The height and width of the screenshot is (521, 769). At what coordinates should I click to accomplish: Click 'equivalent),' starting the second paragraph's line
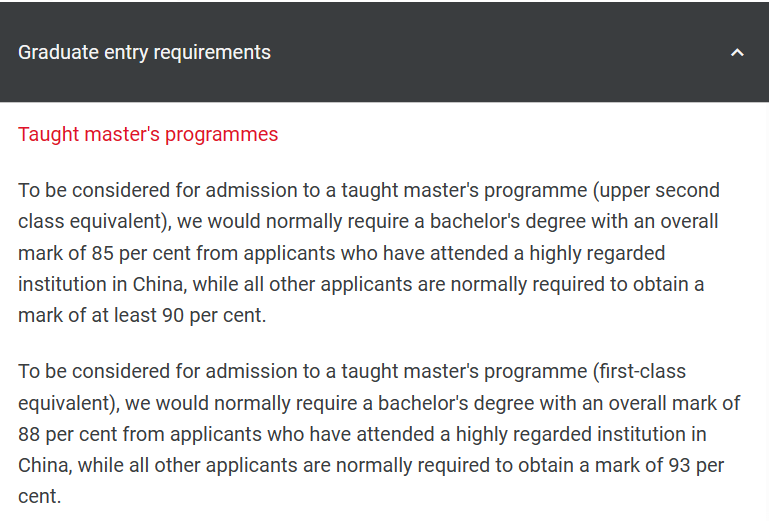point(69,404)
